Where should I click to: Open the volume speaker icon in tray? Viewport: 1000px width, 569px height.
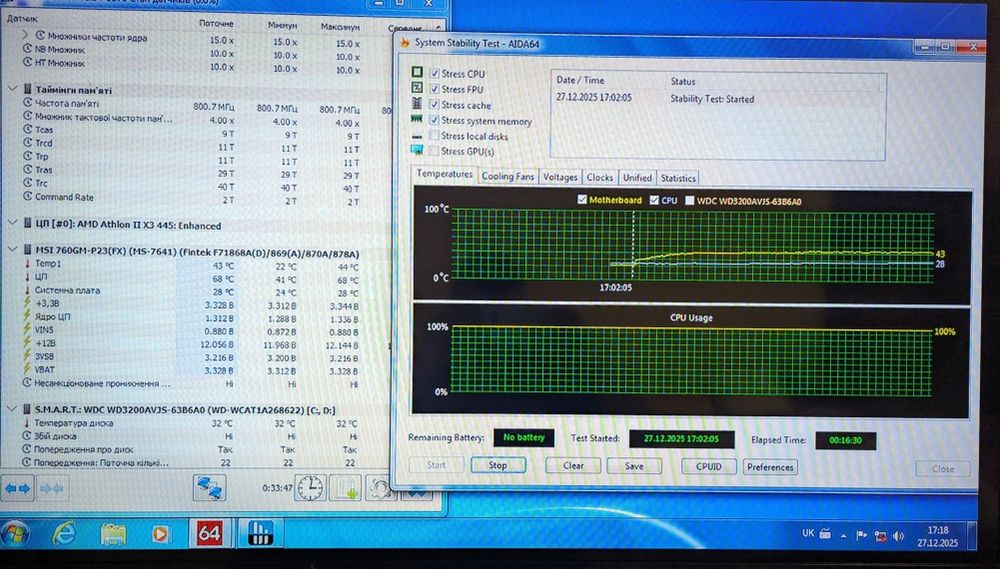899,536
